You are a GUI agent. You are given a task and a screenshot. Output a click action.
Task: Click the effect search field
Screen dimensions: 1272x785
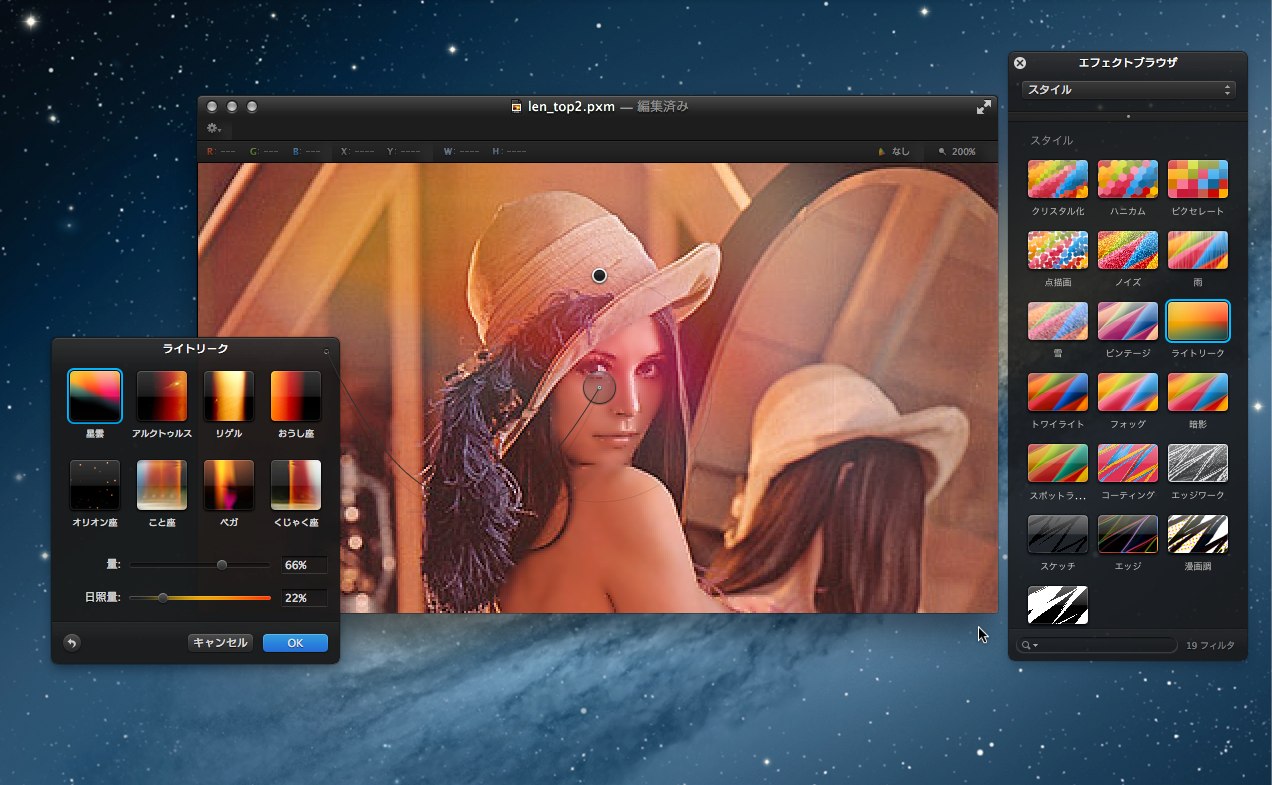click(x=1097, y=646)
